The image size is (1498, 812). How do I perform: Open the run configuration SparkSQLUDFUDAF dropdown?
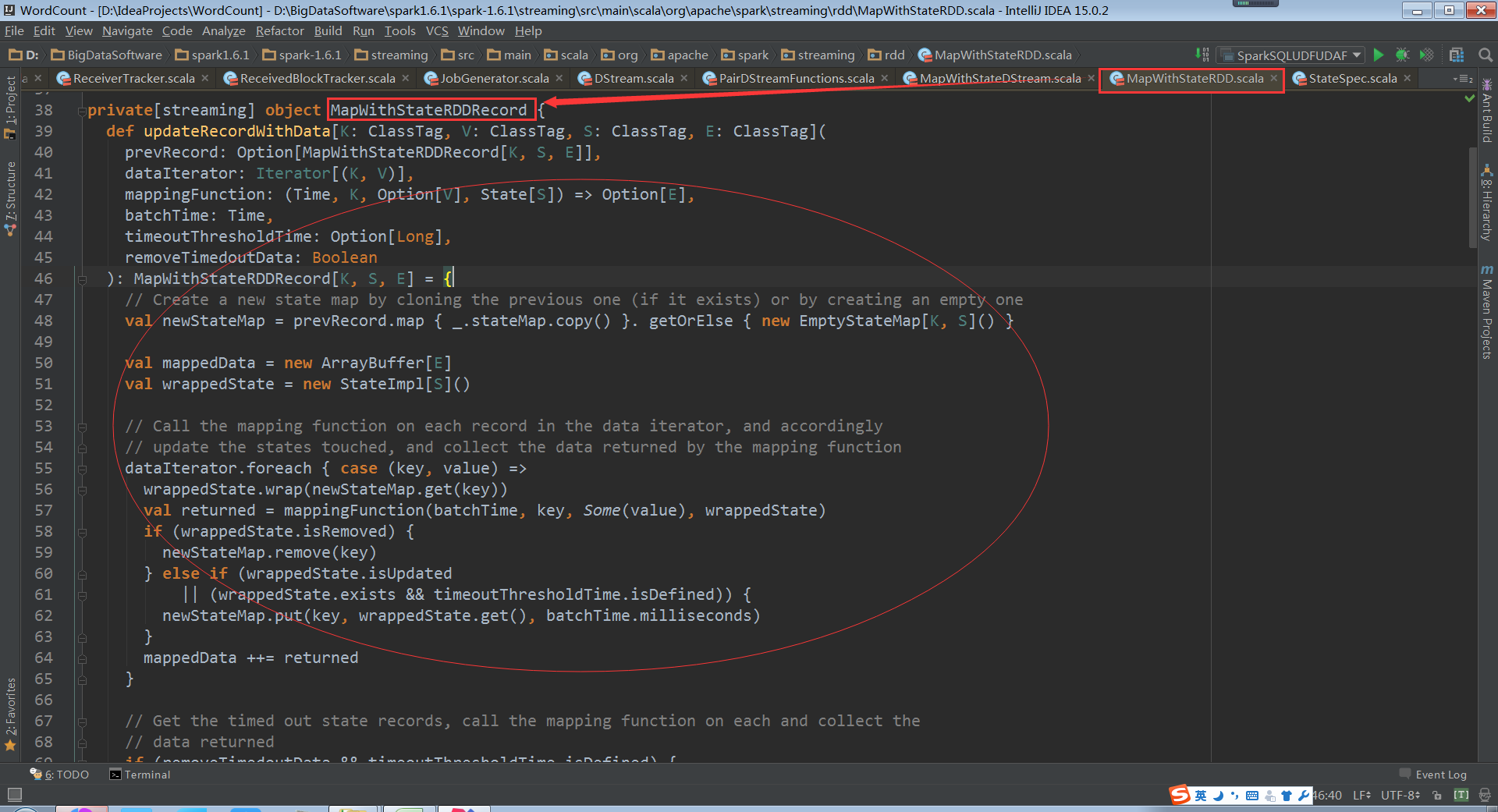click(1291, 55)
